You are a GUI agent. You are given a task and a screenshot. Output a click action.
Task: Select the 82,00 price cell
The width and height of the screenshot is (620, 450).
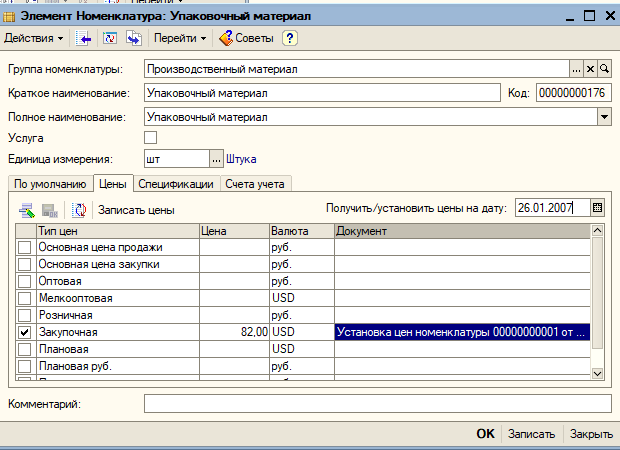click(x=234, y=332)
